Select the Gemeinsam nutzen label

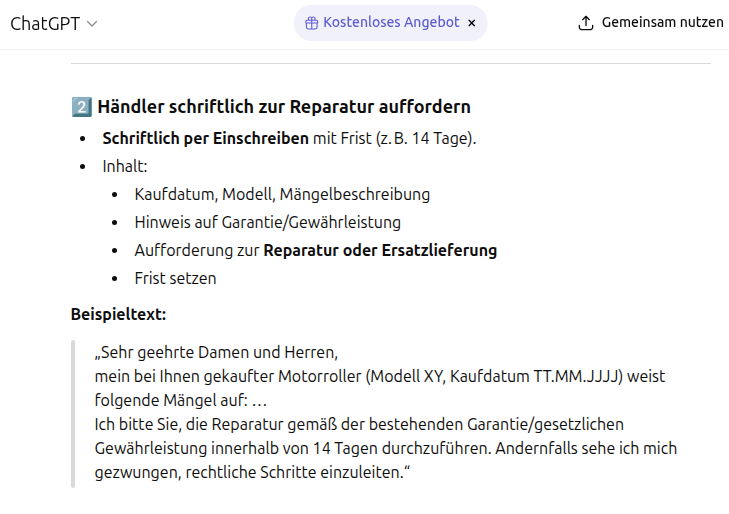coord(662,22)
